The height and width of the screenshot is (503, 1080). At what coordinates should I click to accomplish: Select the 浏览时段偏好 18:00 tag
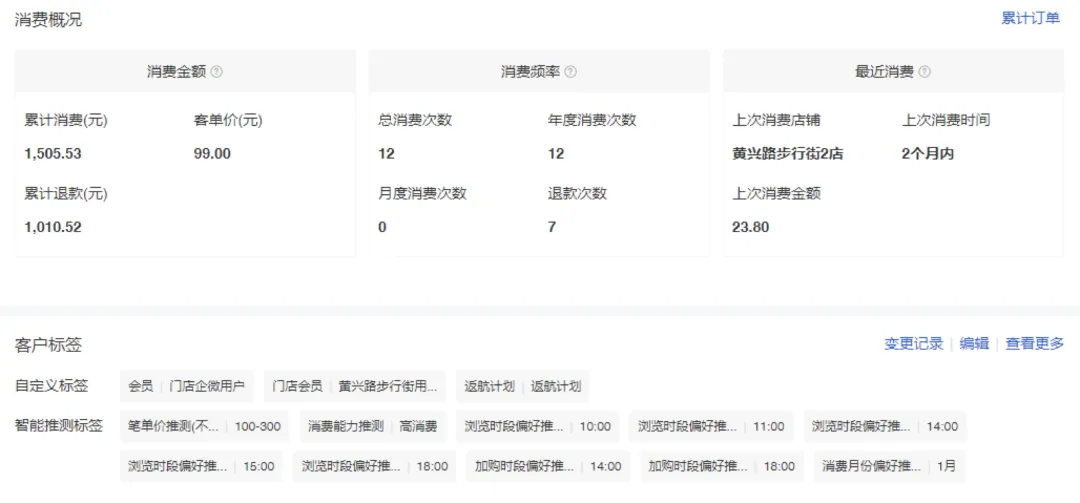click(374, 466)
